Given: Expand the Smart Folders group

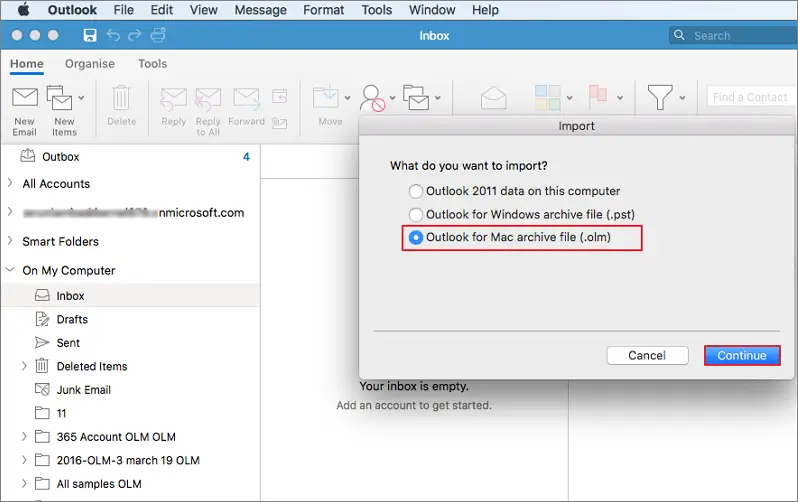Looking at the screenshot, I should pos(10,241).
